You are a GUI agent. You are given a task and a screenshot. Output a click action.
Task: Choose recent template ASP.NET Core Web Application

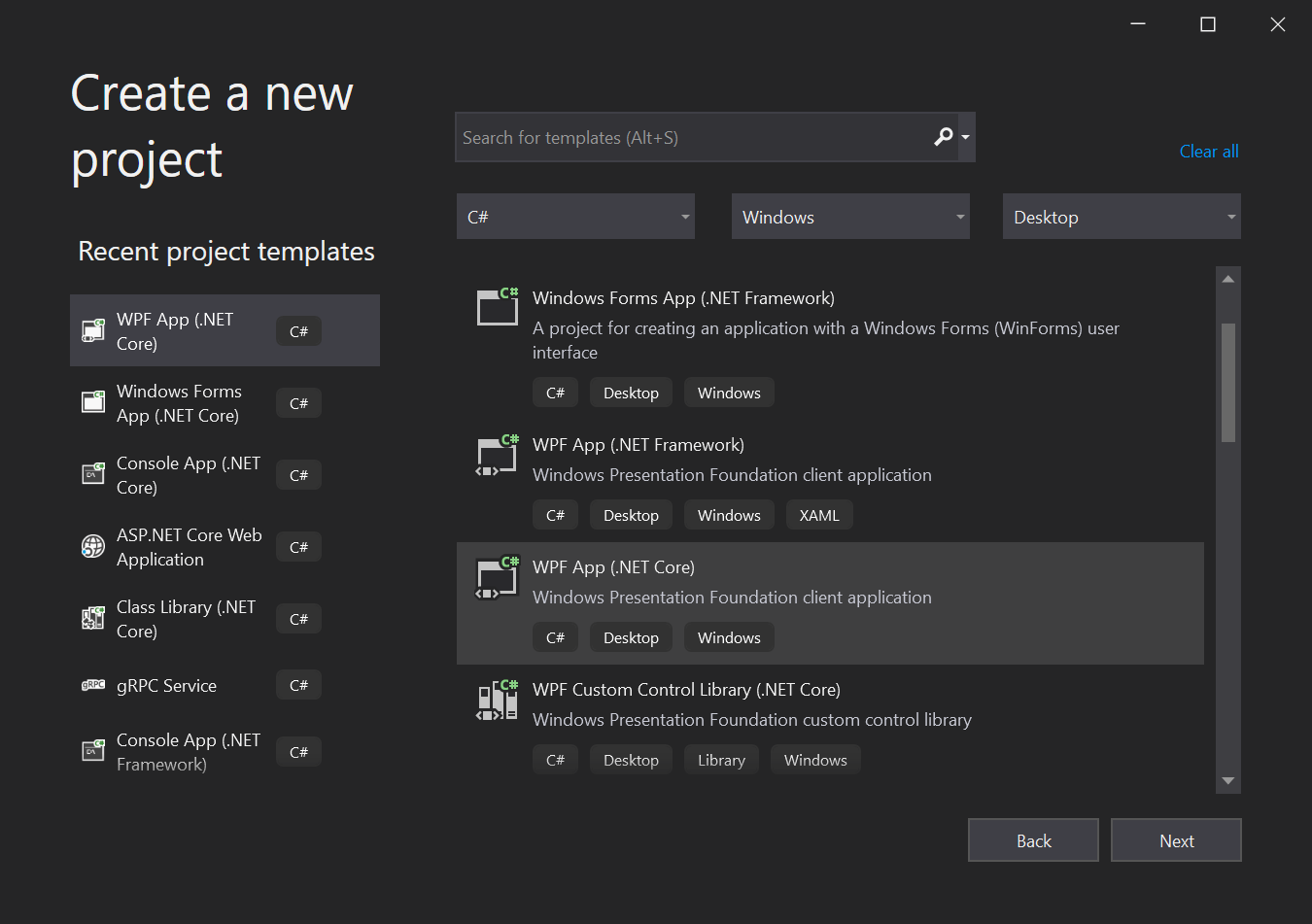[224, 546]
